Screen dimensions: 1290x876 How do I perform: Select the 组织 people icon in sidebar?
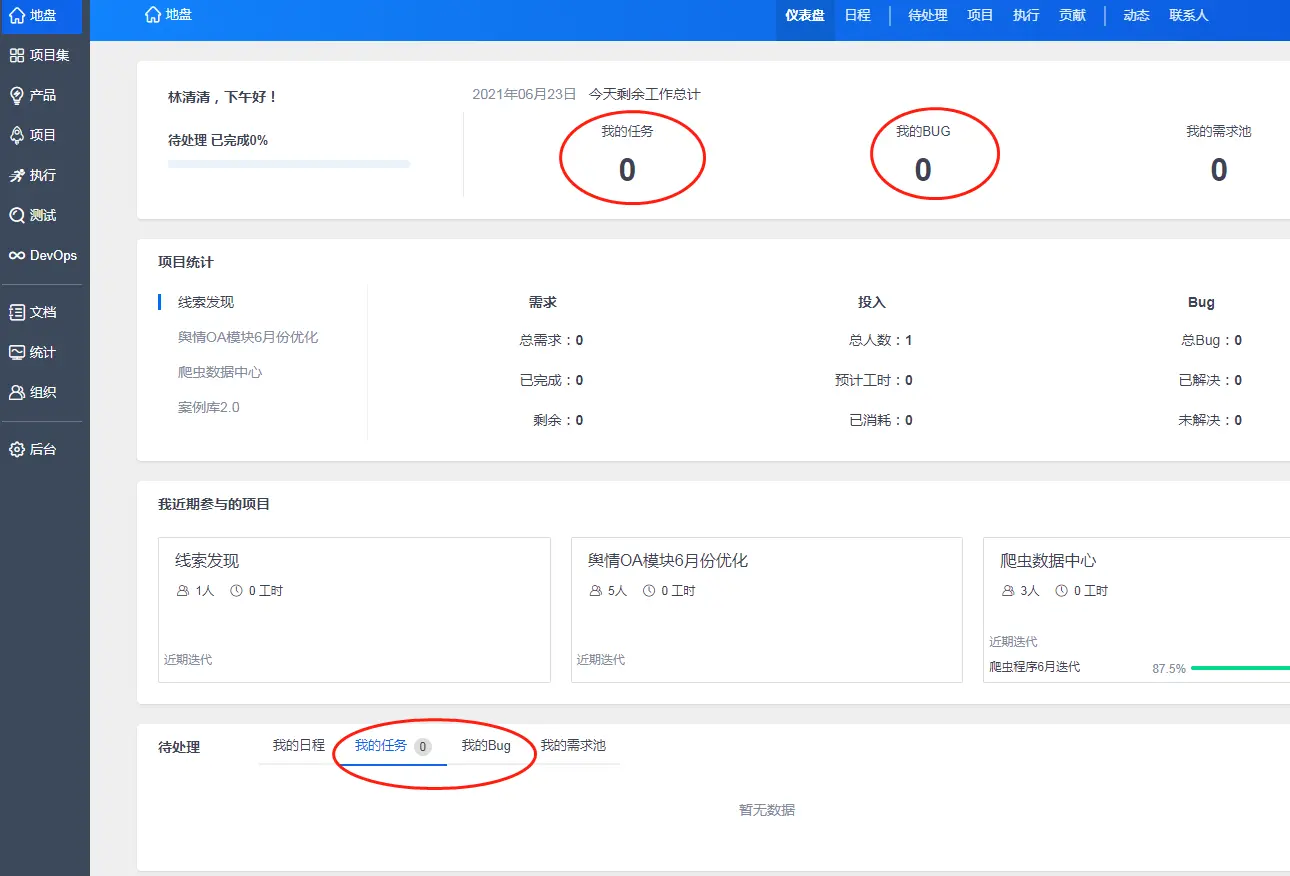click(17, 392)
